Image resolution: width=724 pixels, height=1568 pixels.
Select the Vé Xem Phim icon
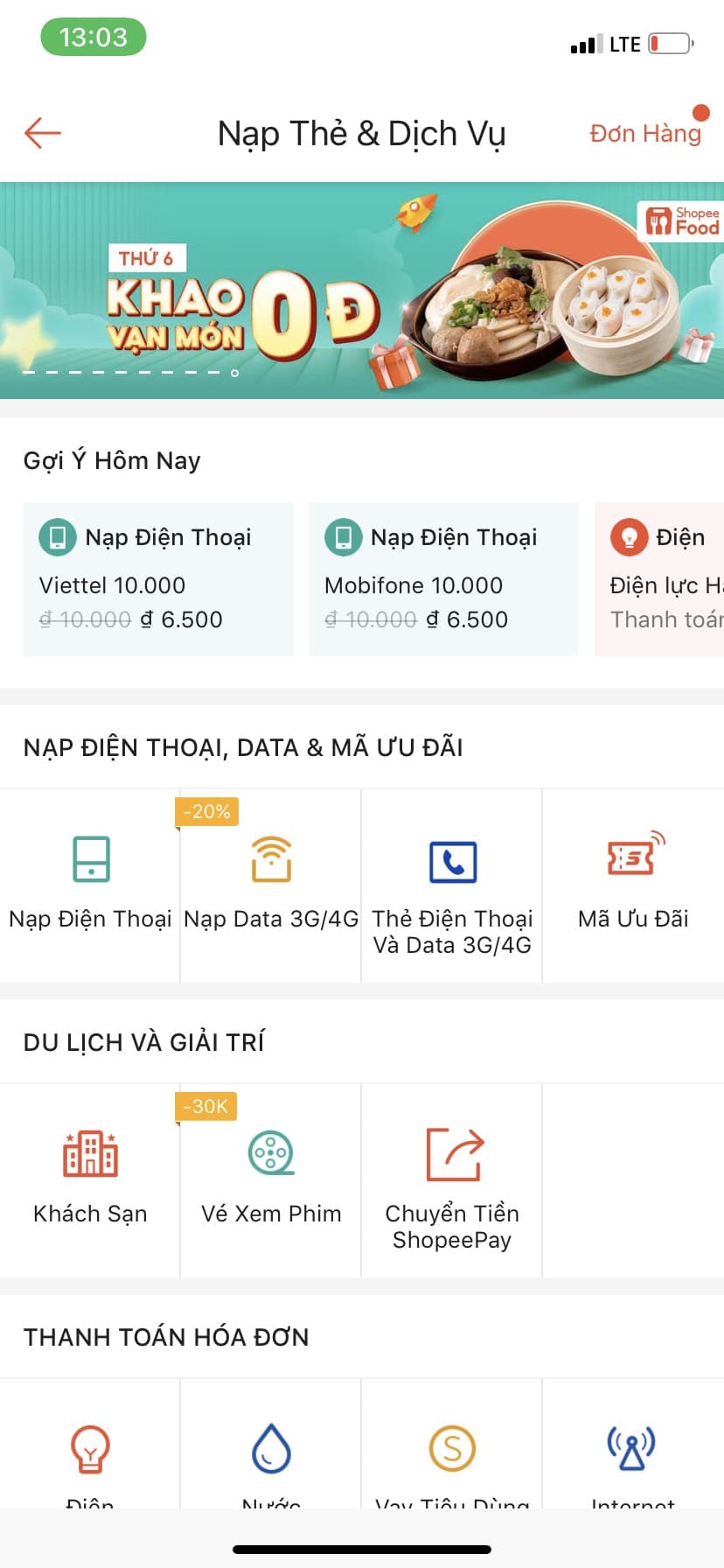[271, 1153]
